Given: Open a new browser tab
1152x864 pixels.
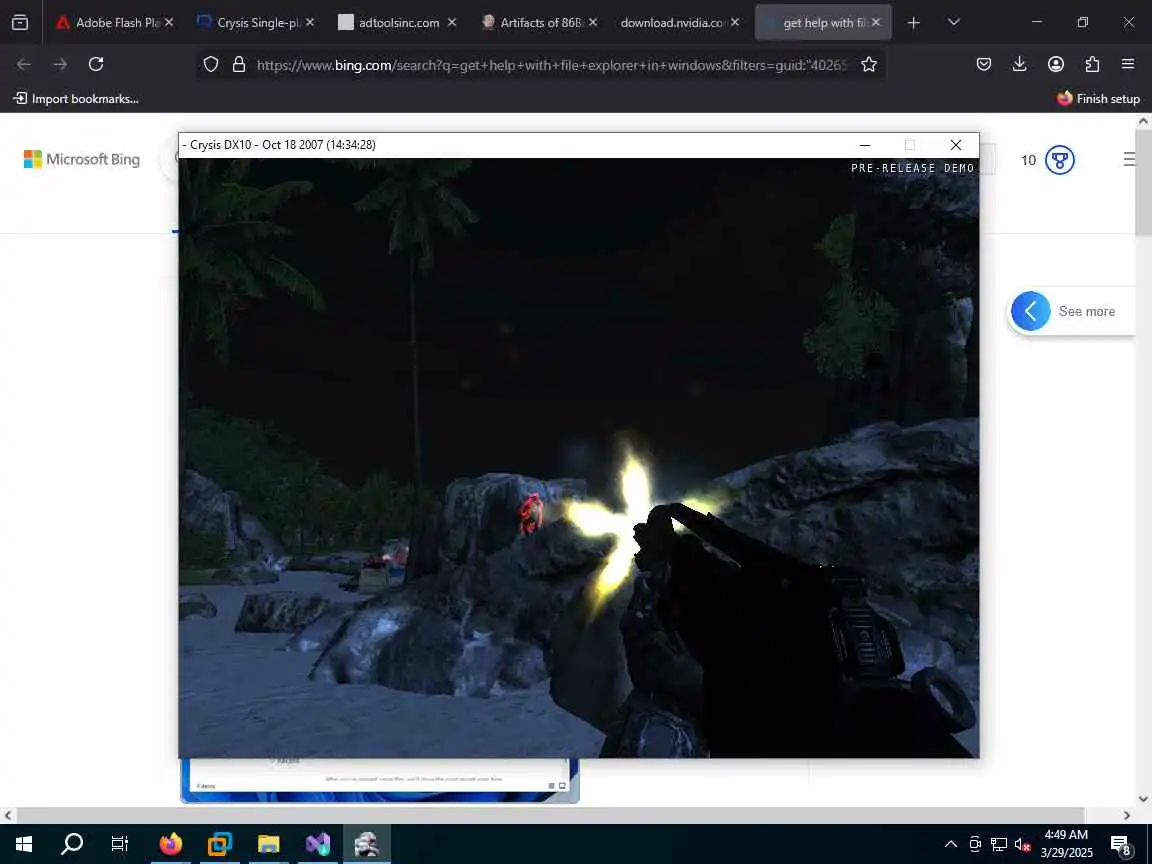Looking at the screenshot, I should 913,23.
